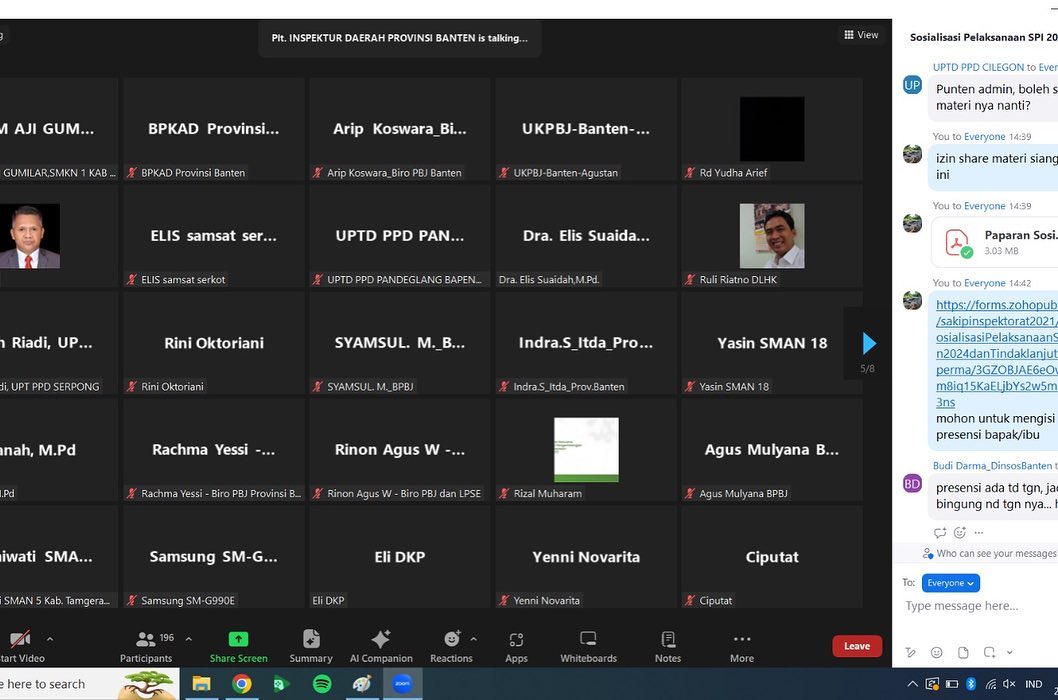1058x700 pixels.
Task: Open the View layout menu
Action: [861, 35]
